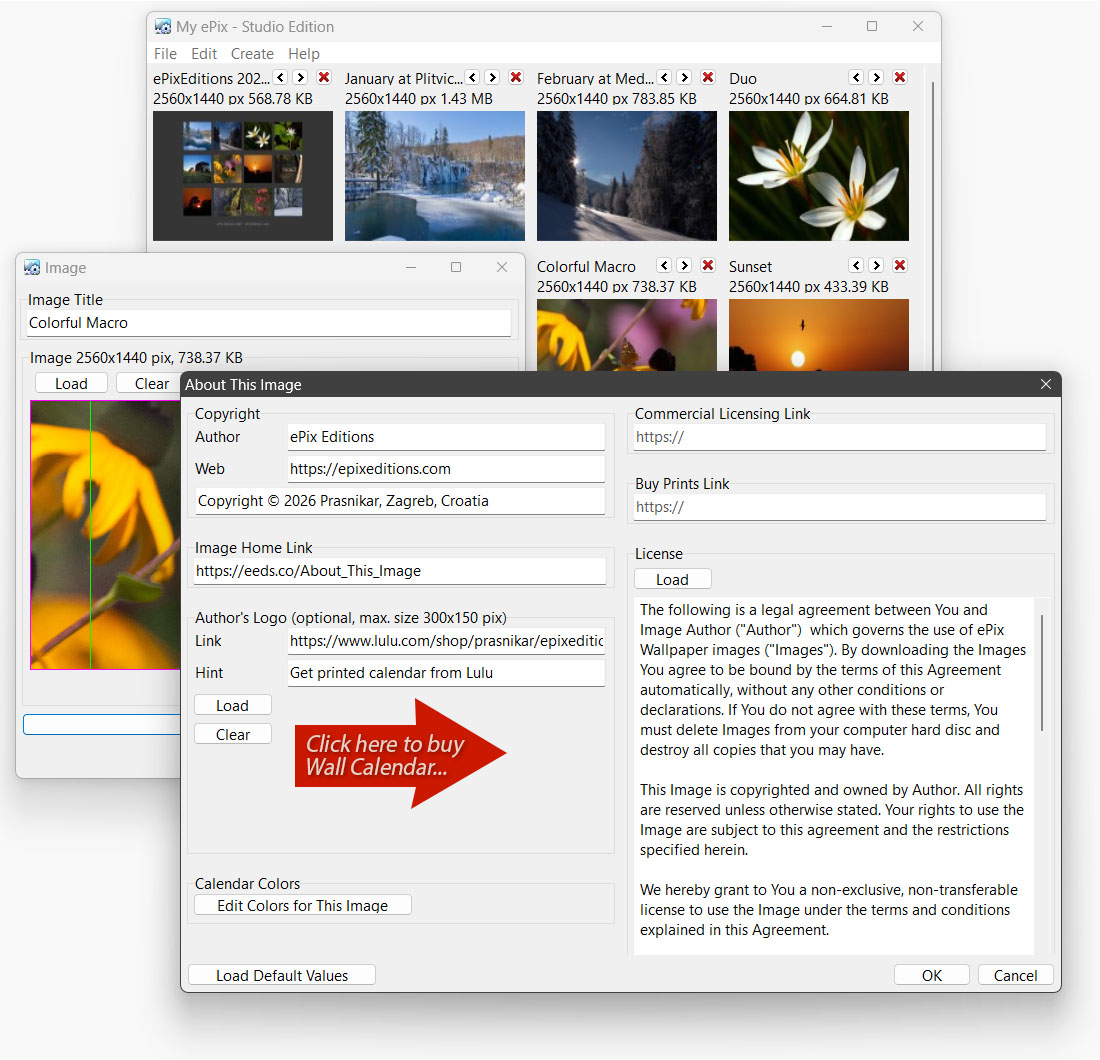This screenshot has width=1100, height=1060.
Task: Close the About This Image dialog
Action: point(1045,384)
